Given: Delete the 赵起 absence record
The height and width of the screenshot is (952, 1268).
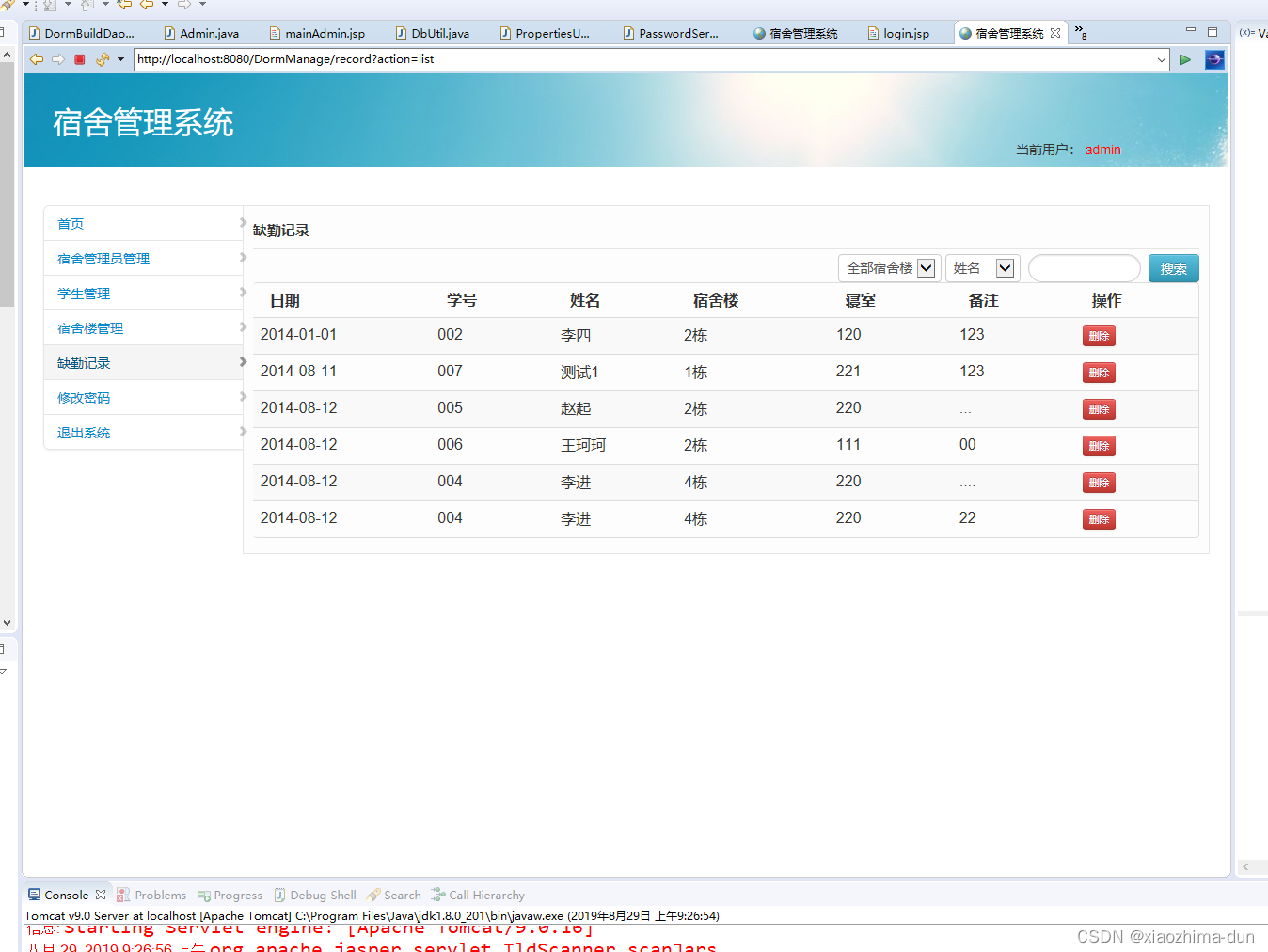Looking at the screenshot, I should point(1099,409).
